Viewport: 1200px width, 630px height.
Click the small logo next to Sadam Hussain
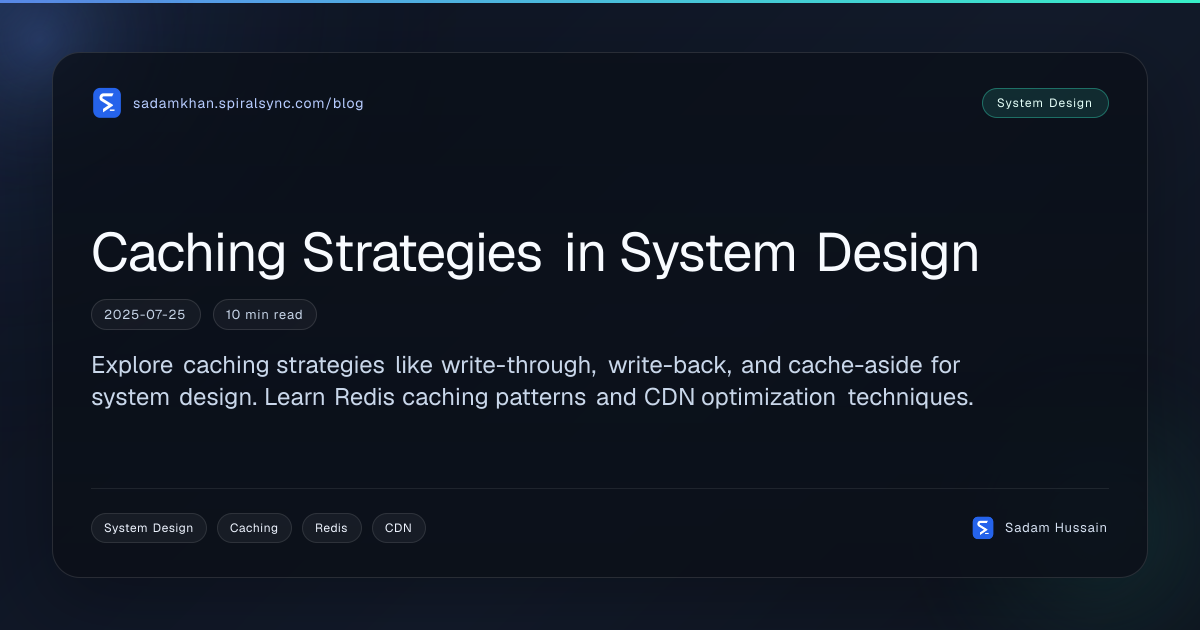tap(983, 528)
